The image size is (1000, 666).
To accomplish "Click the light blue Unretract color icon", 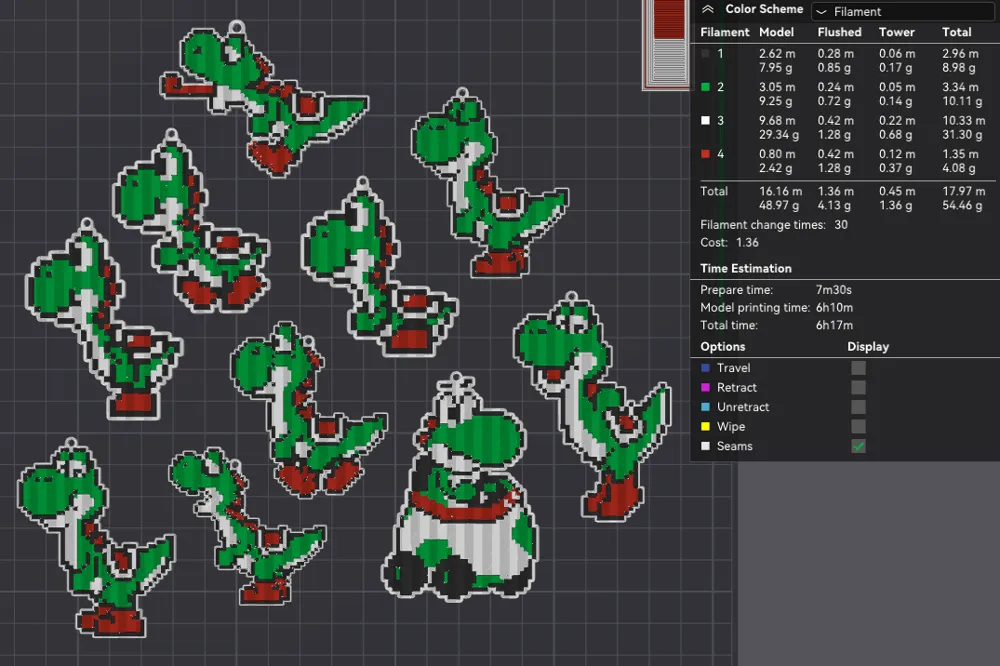I will click(x=705, y=407).
